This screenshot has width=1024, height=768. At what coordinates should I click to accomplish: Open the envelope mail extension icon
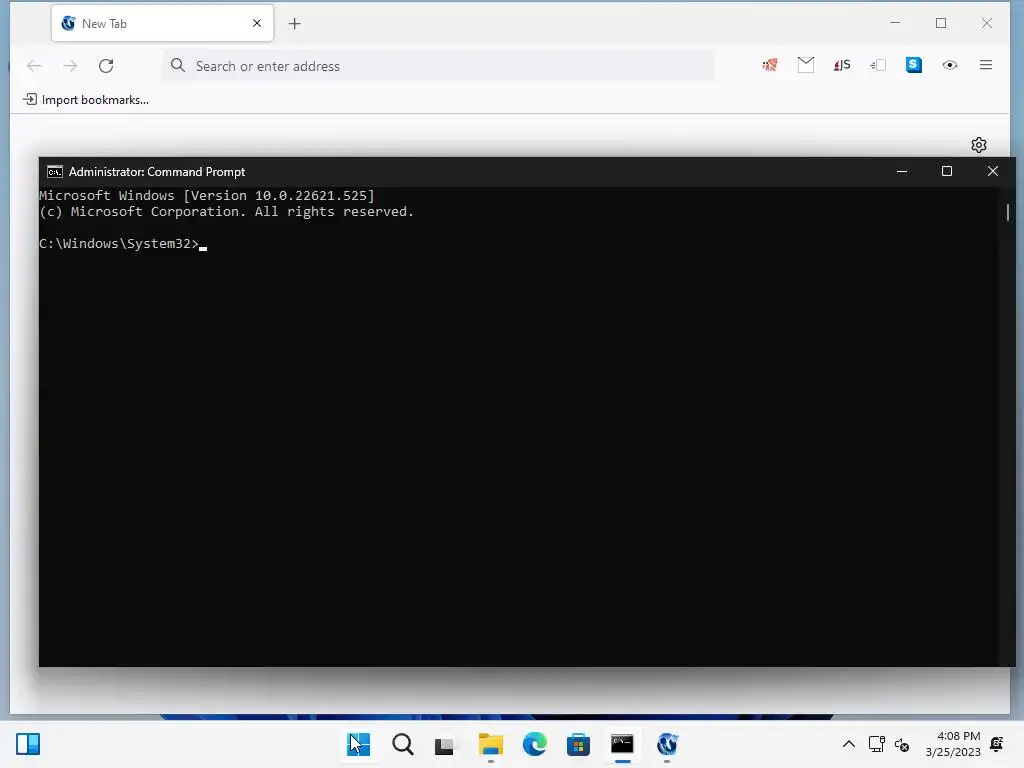coord(806,65)
